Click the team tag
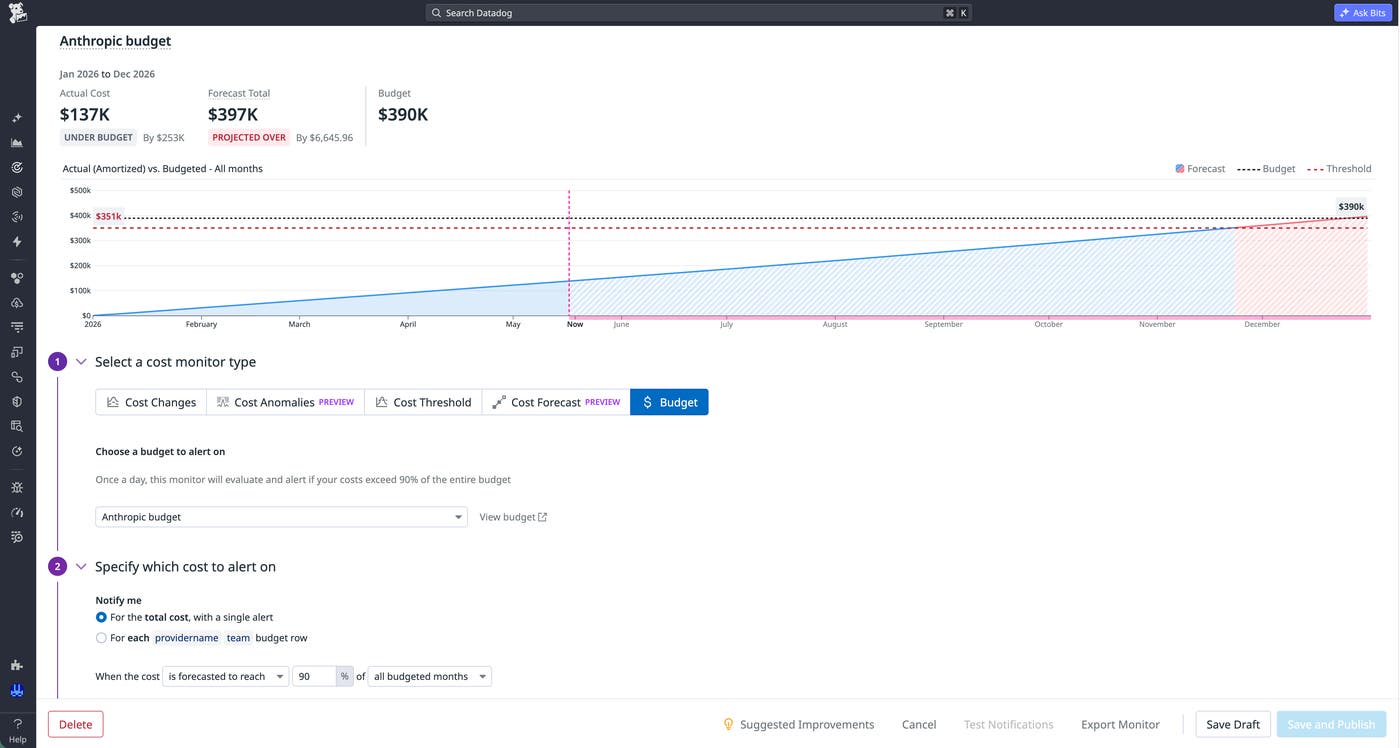Image resolution: width=1400 pixels, height=748 pixels. coord(238,638)
